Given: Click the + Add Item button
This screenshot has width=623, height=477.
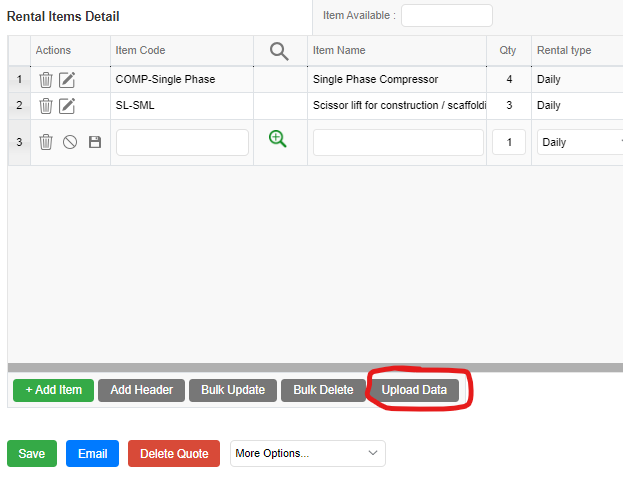Looking at the screenshot, I should [54, 390].
